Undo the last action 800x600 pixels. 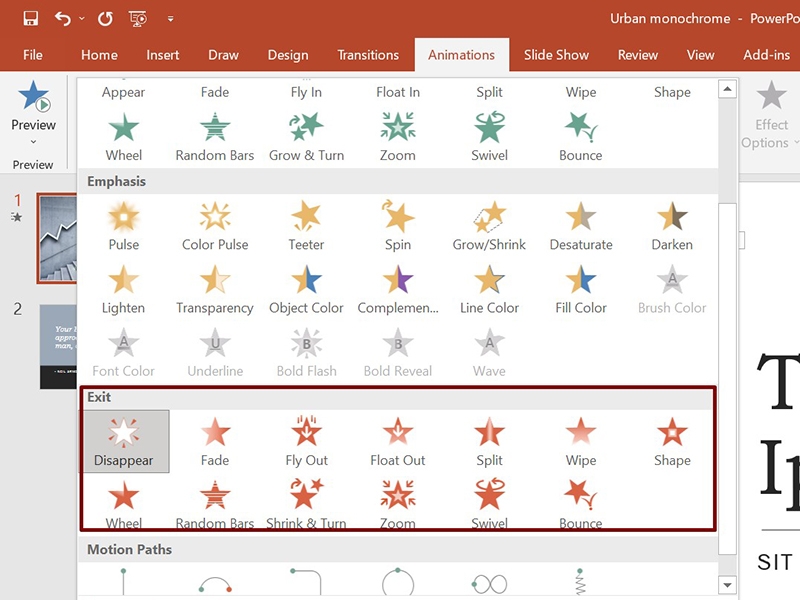(63, 19)
